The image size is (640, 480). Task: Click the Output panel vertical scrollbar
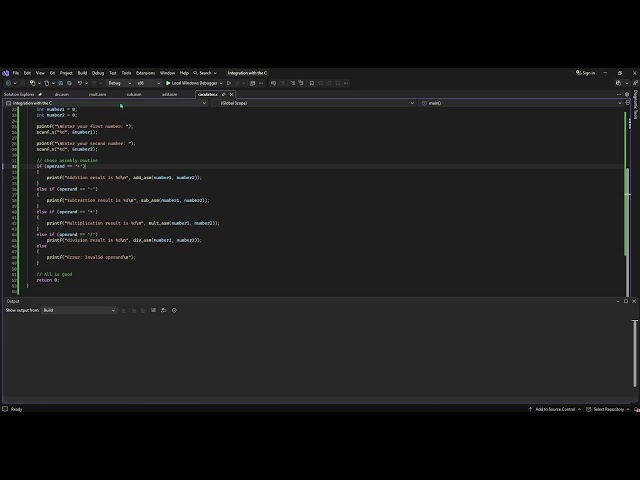[x=635, y=353]
